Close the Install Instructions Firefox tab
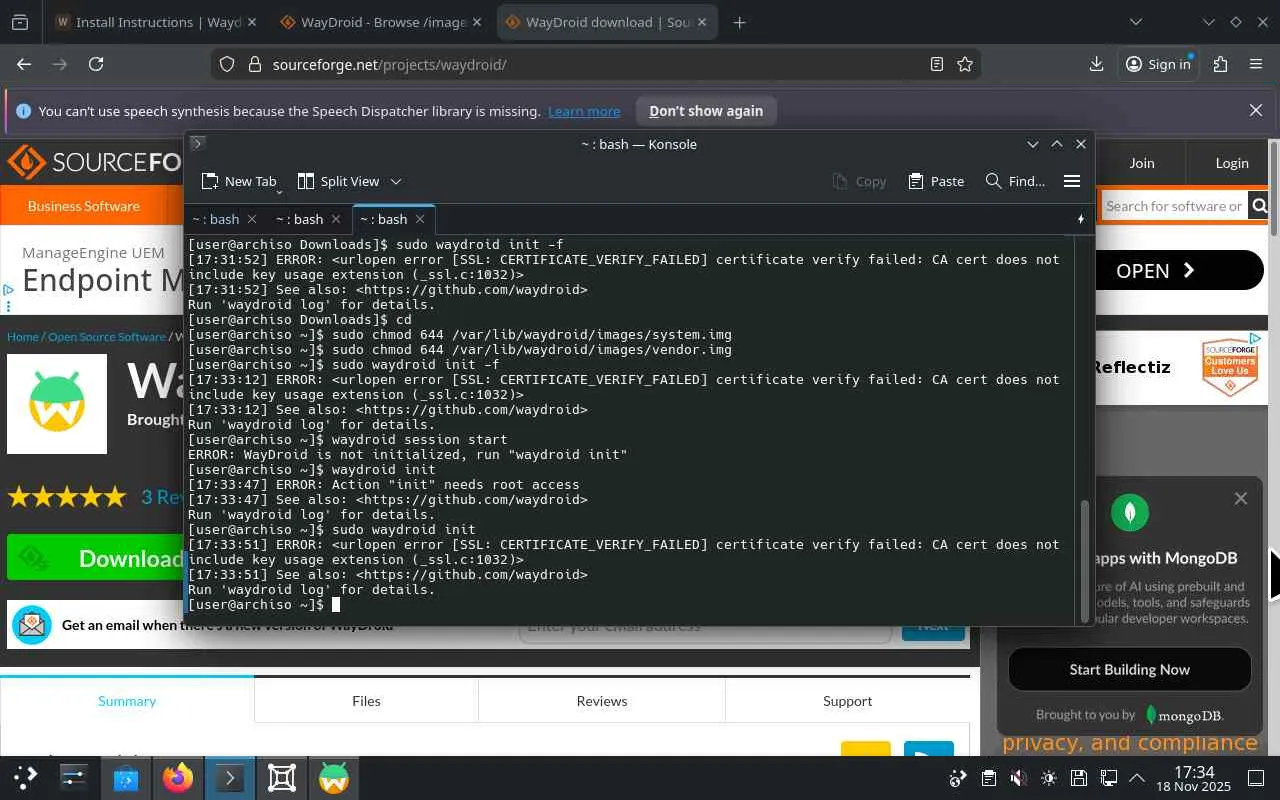1280x800 pixels. (251, 22)
